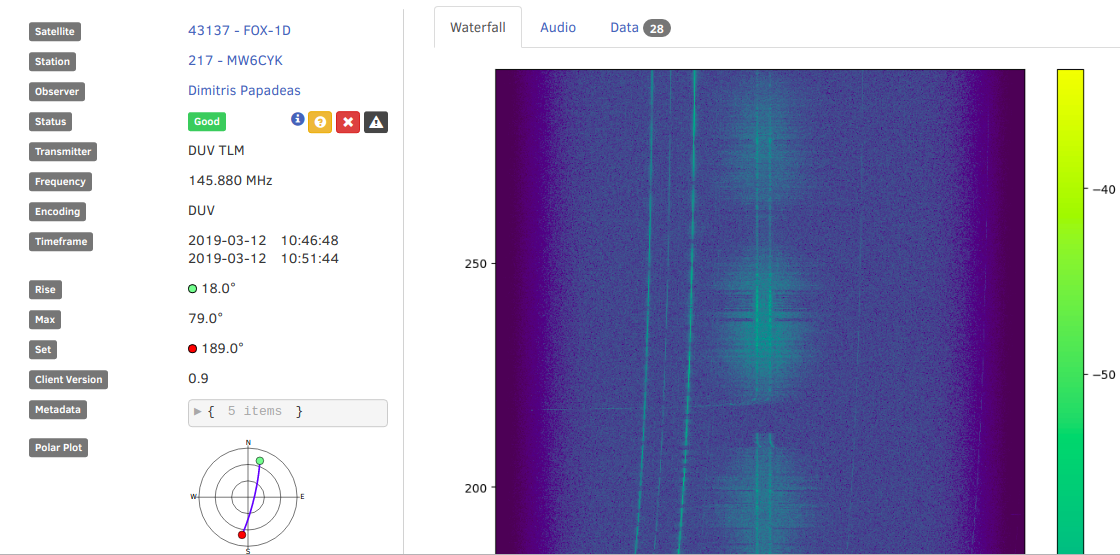Open observer profile Dimitris Papadeas
The height and width of the screenshot is (555, 1120).
(244, 91)
